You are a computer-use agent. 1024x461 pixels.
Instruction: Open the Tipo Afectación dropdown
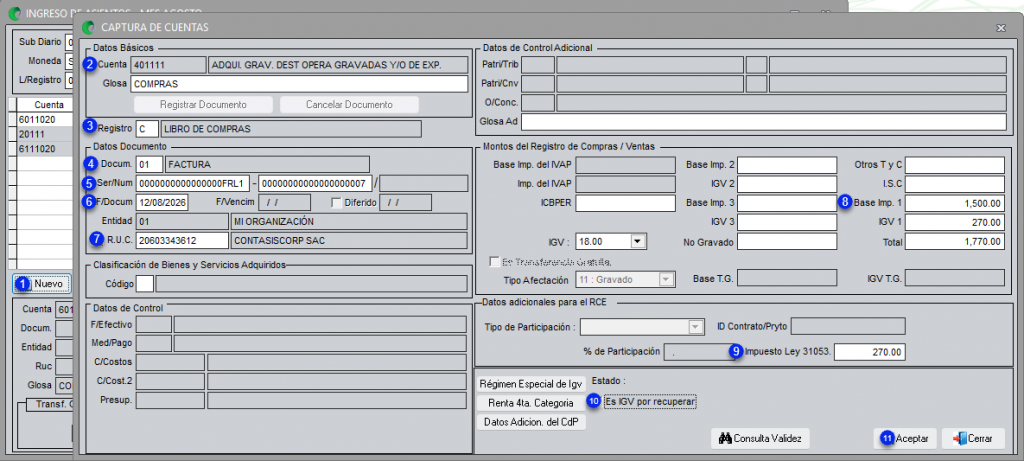666,279
